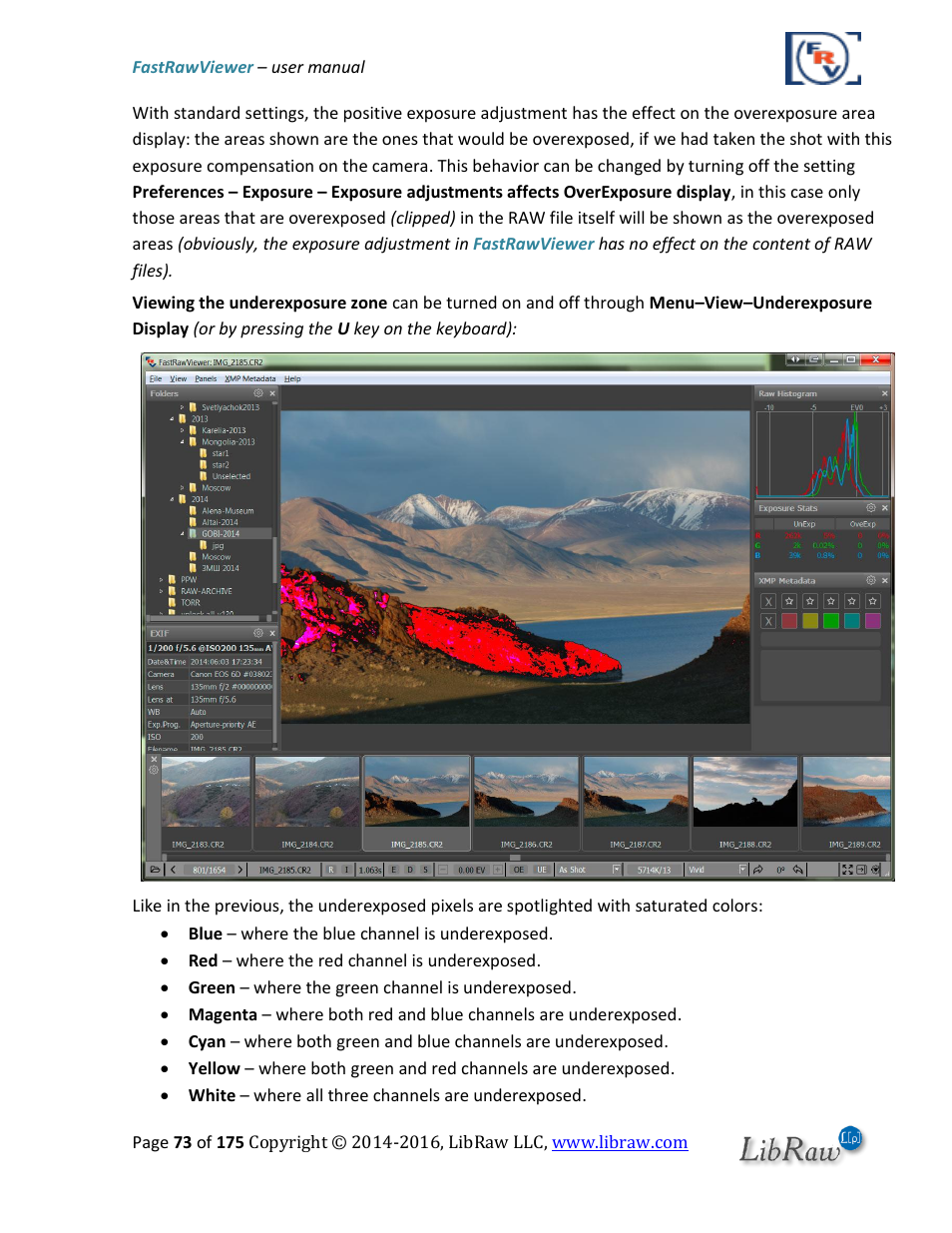Open the Panels menu

pos(206,378)
